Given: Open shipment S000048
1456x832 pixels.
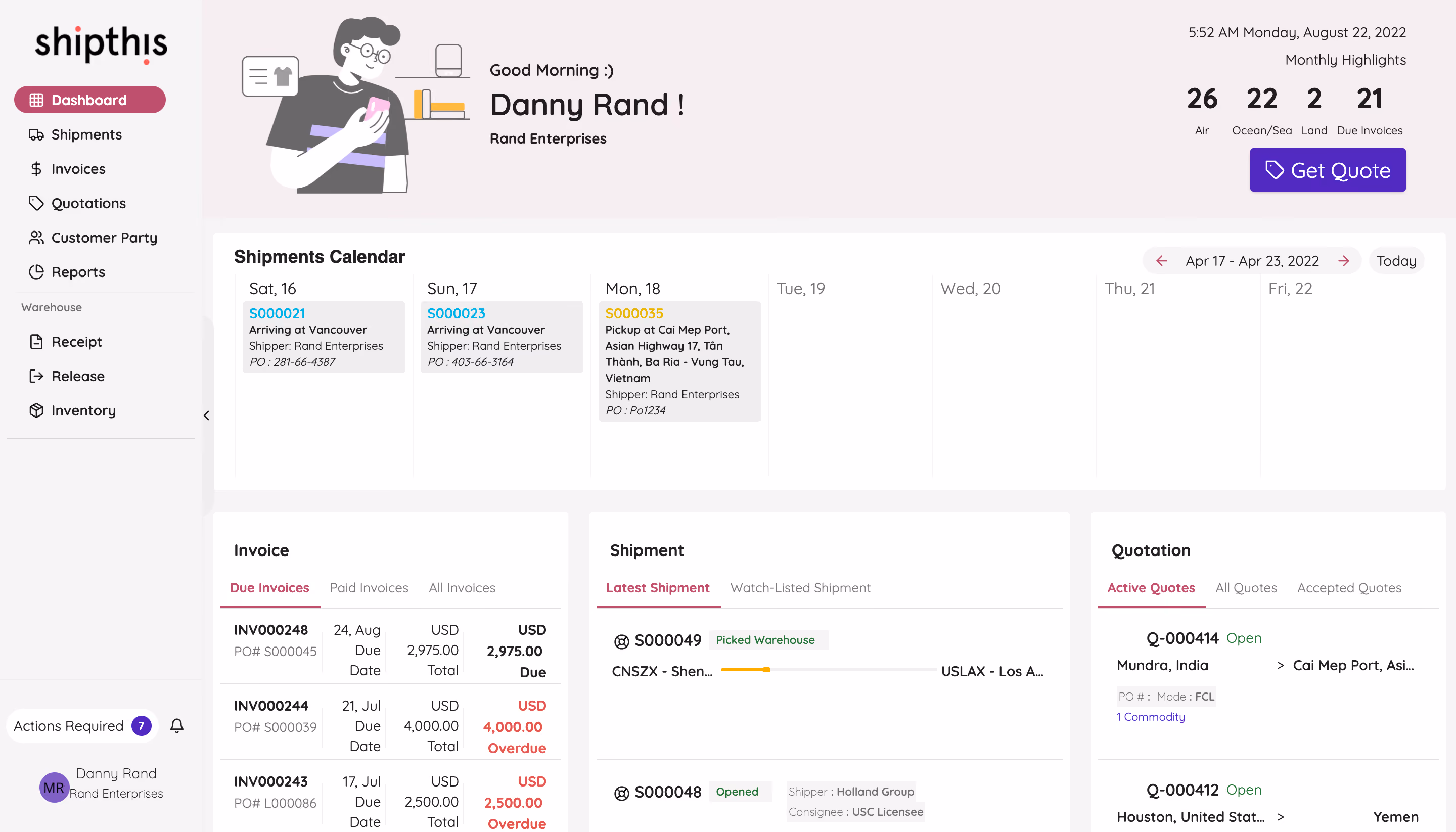Looking at the screenshot, I should tap(668, 792).
